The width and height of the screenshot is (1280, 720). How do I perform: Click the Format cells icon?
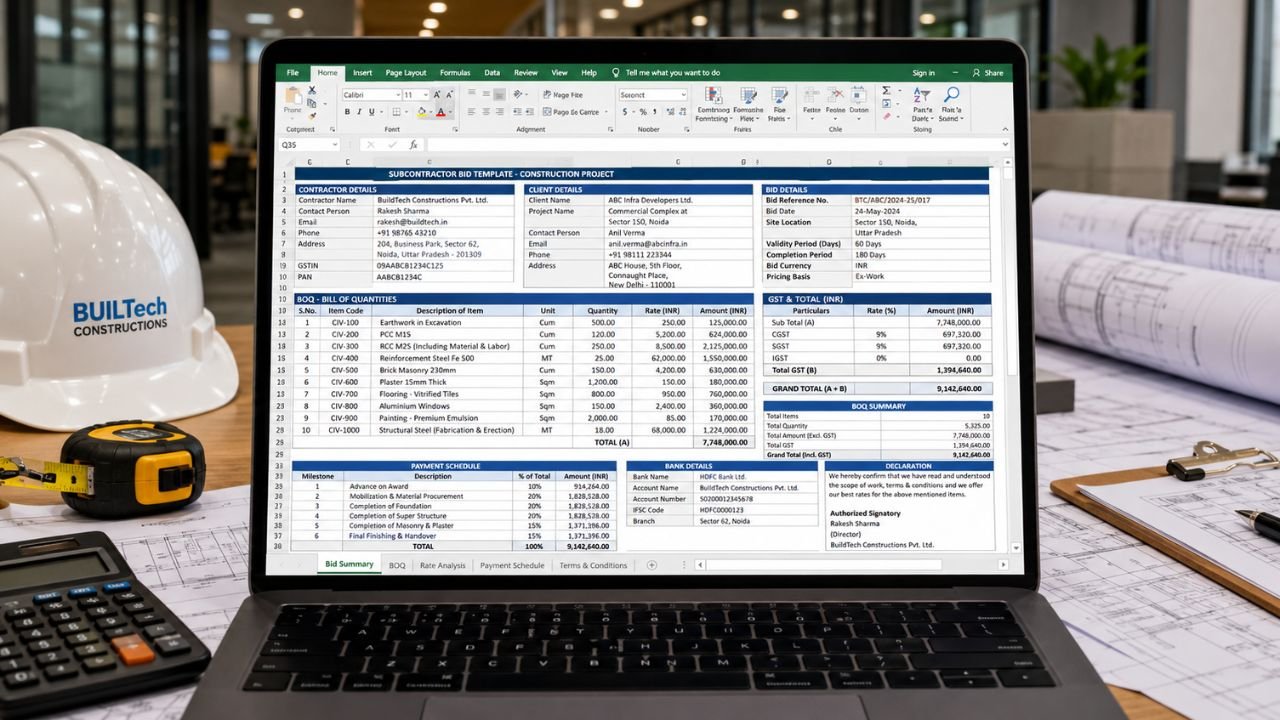[x=858, y=95]
